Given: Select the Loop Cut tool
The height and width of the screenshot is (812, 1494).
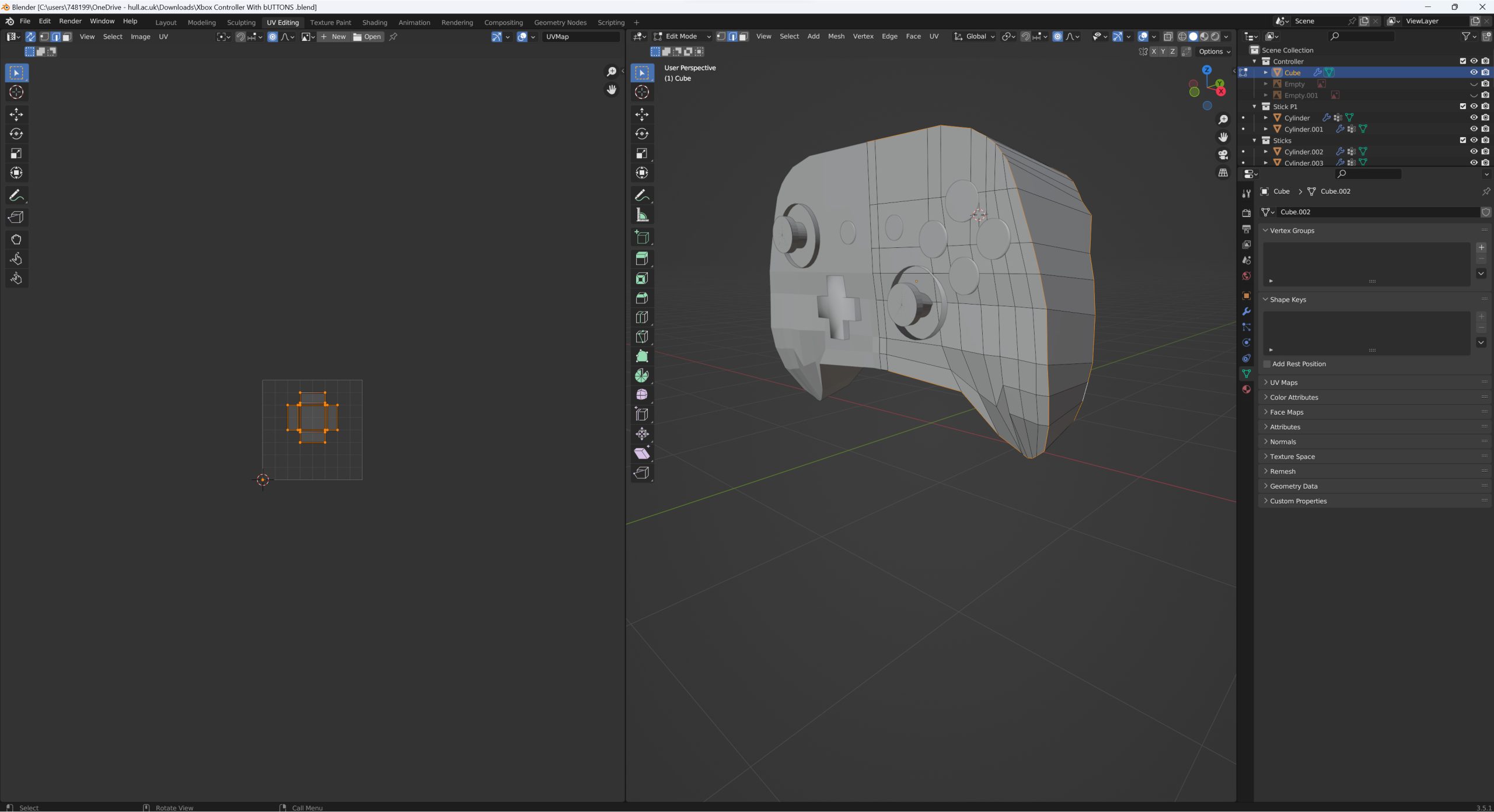Looking at the screenshot, I should click(641, 317).
